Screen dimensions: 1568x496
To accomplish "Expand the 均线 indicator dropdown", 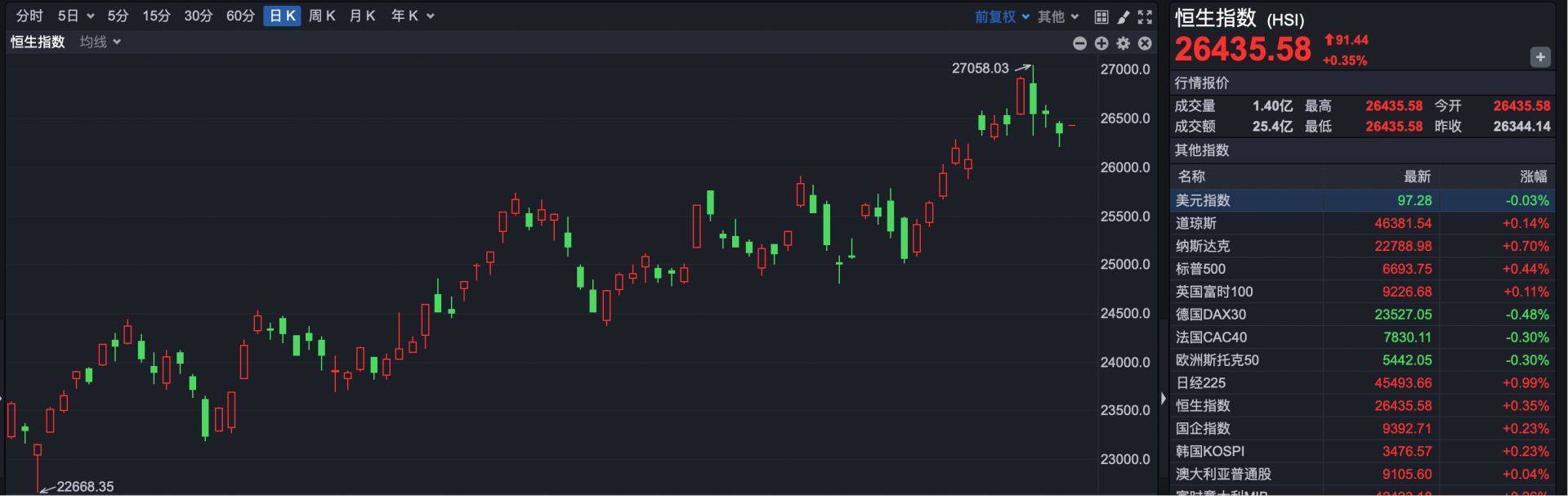I will coord(101,42).
